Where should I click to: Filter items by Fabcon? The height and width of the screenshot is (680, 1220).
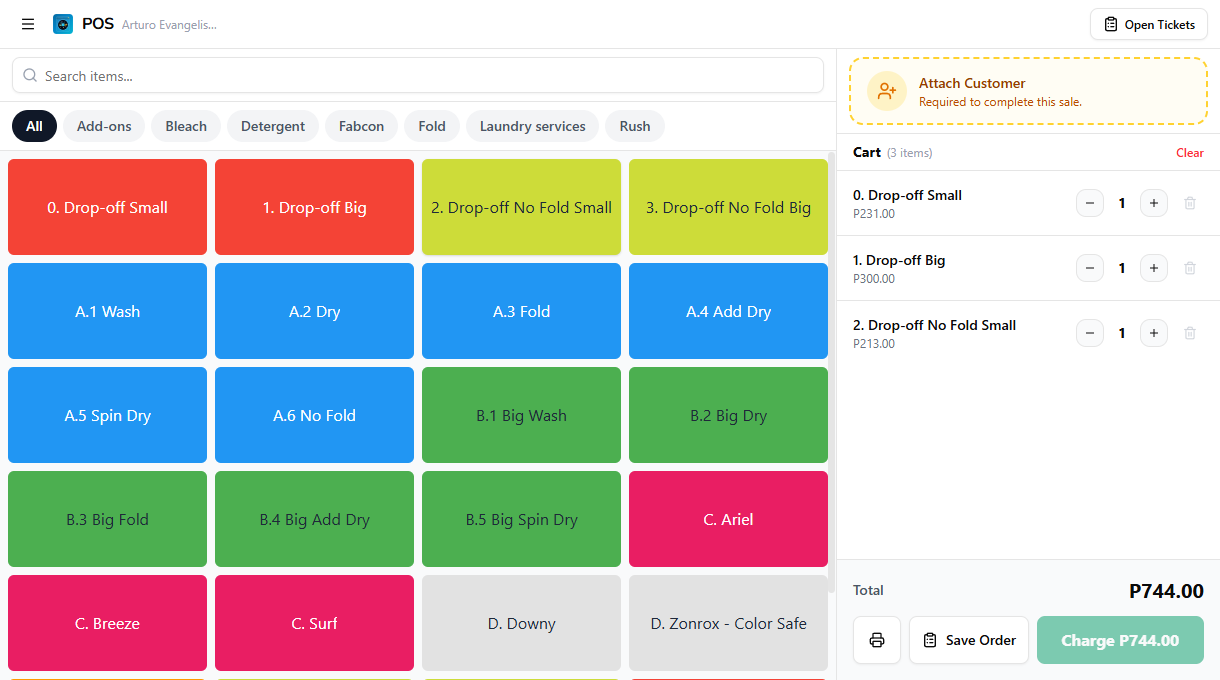361,126
